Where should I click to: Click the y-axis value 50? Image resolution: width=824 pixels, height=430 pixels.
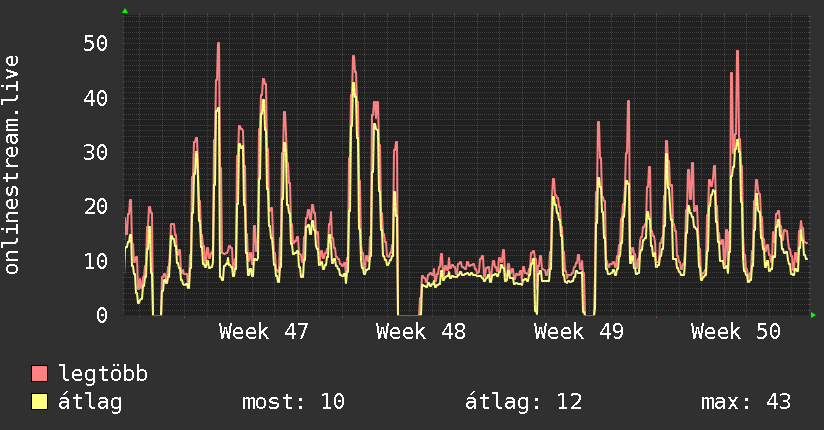(96, 44)
